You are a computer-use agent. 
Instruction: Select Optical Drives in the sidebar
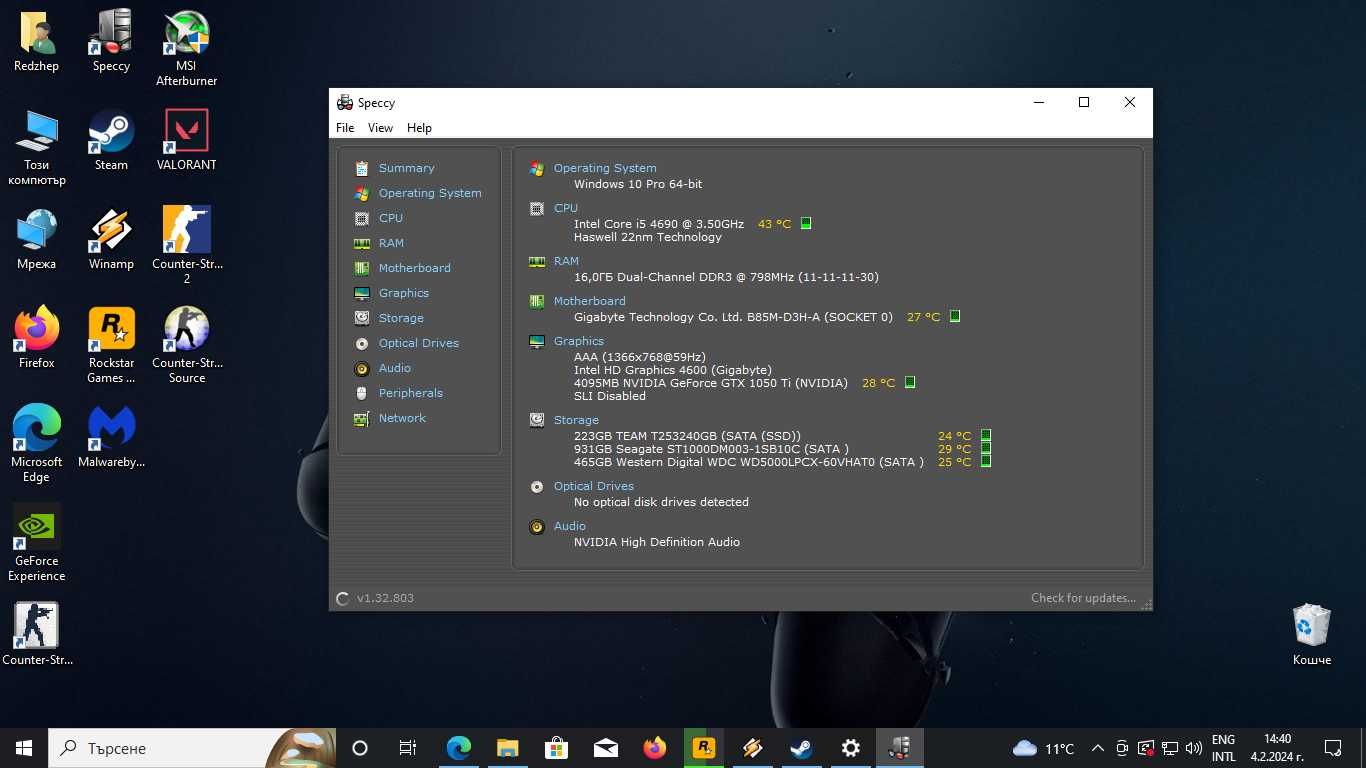point(418,343)
